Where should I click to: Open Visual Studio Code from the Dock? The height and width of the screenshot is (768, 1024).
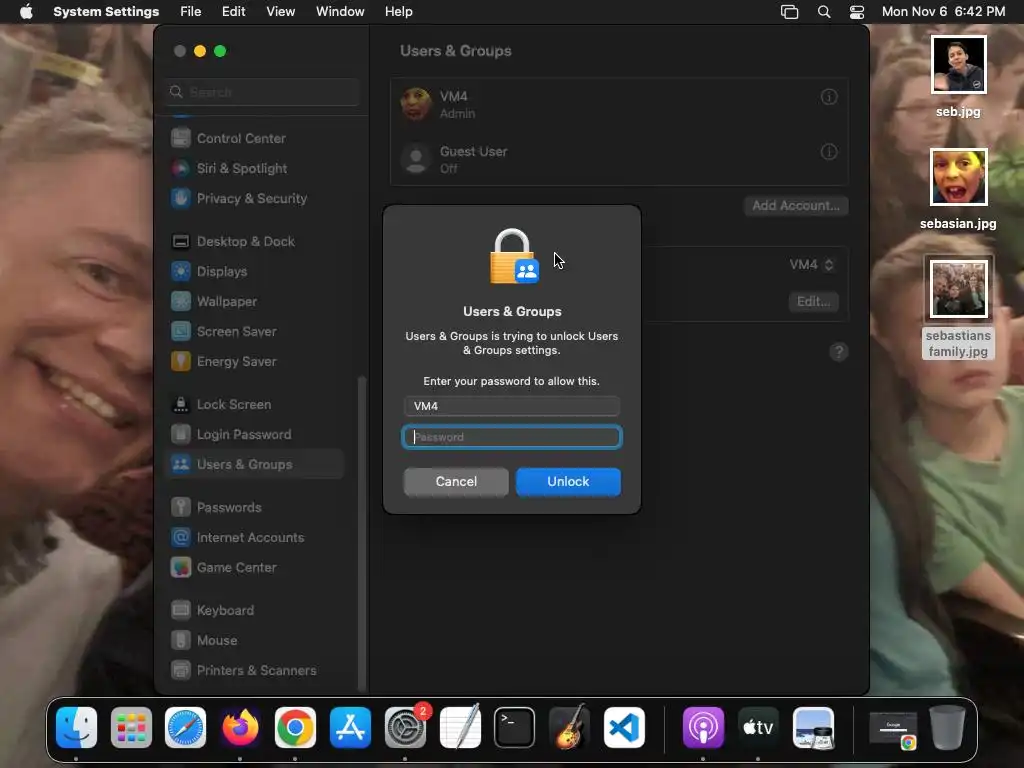click(x=624, y=728)
